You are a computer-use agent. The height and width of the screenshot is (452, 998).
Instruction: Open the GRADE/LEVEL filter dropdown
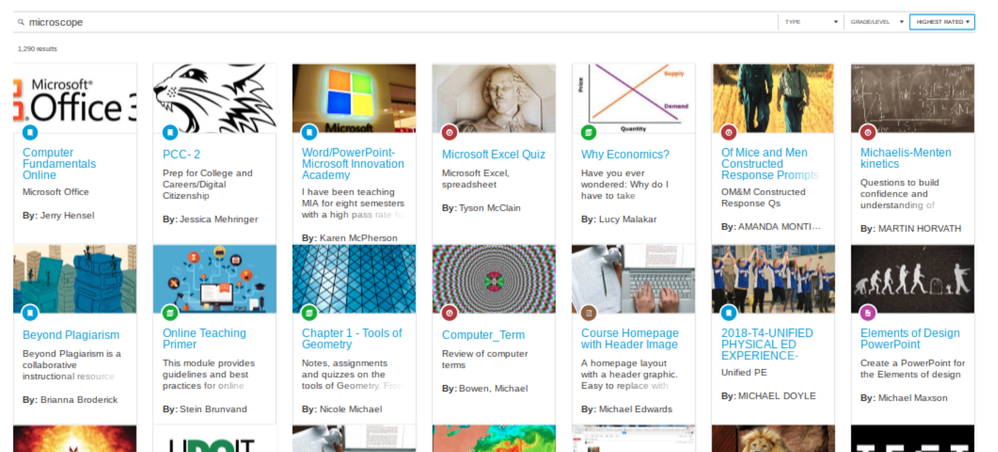coord(876,22)
